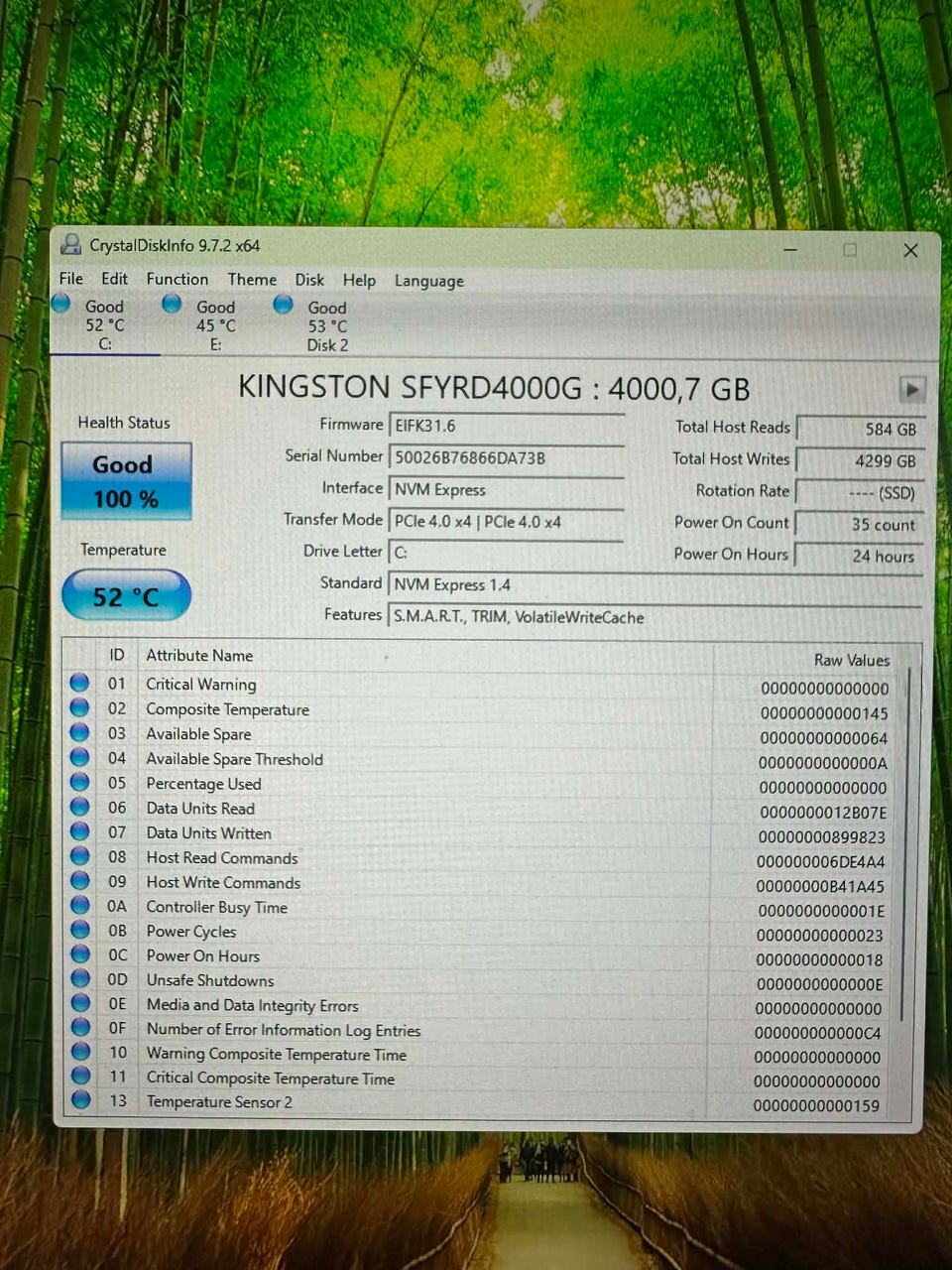Click the Firmware field EIFK31.6
Viewport: 952px width, 1270px height.
coord(506,427)
